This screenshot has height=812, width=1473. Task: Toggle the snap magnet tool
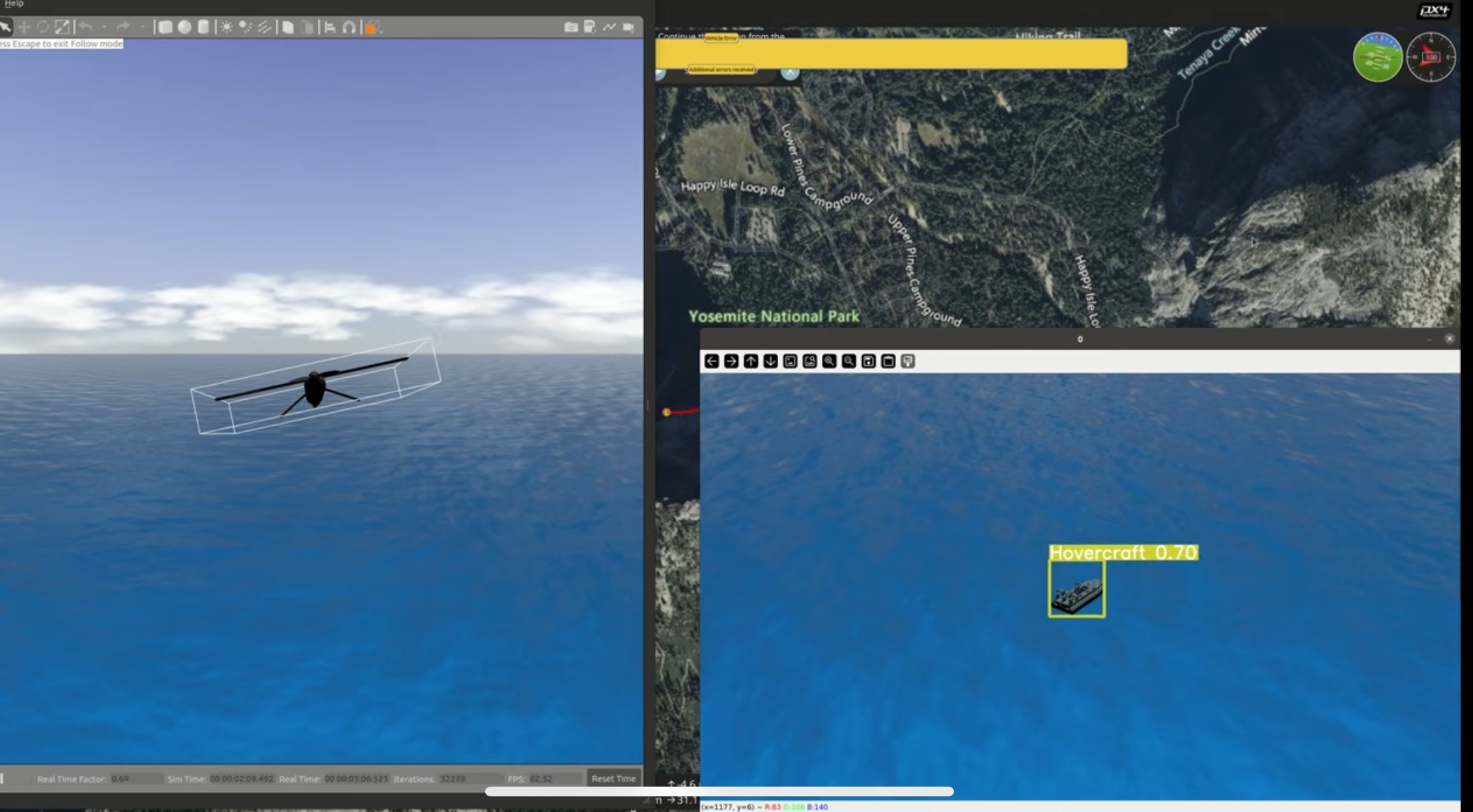(x=349, y=27)
